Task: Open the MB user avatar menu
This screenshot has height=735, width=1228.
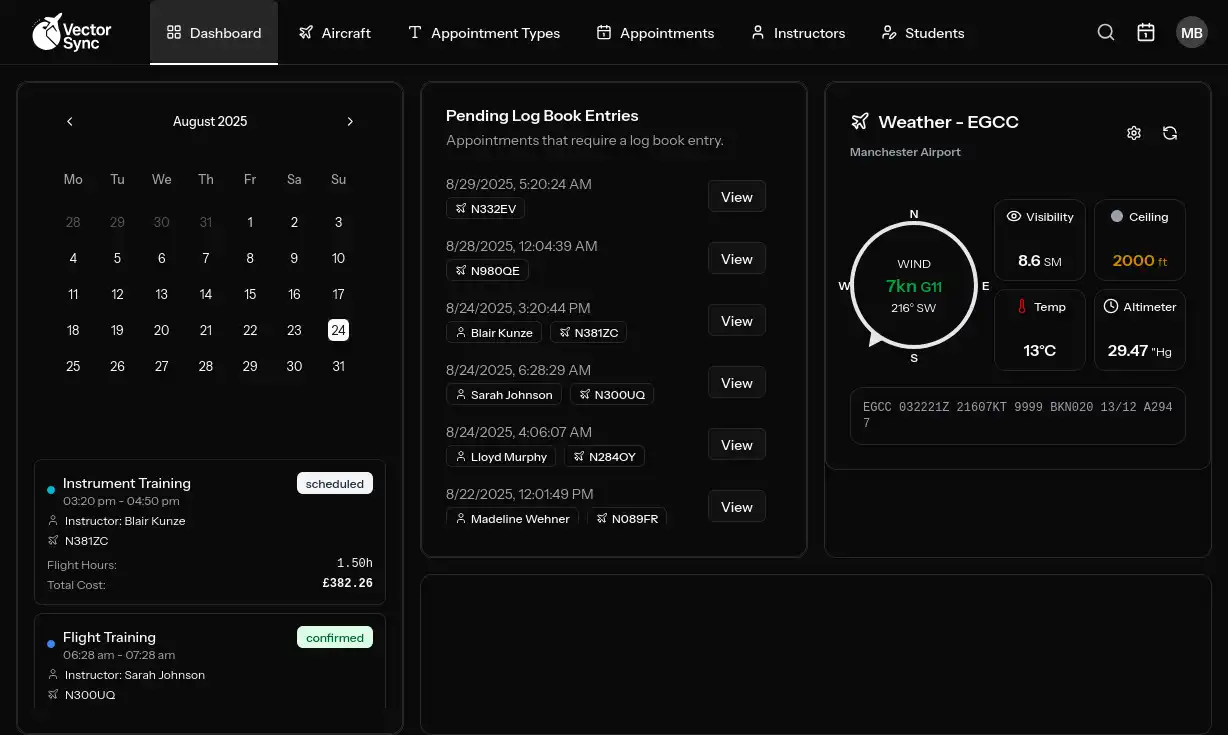Action: tap(1192, 32)
